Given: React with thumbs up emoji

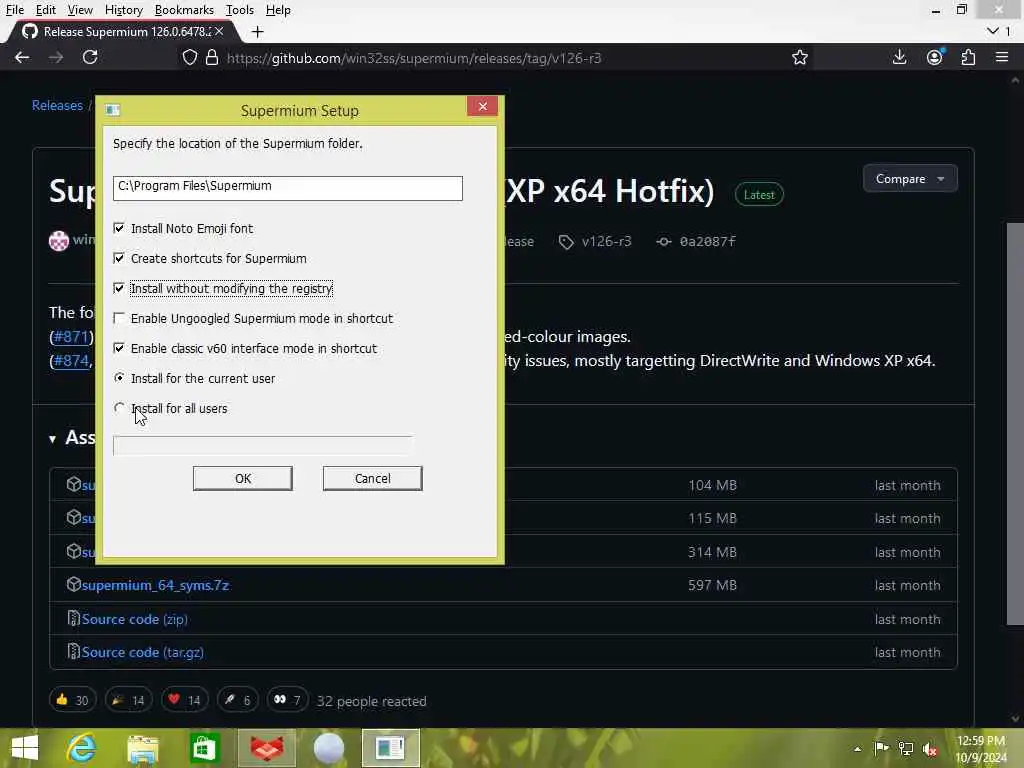Looking at the screenshot, I should click(x=72, y=700).
